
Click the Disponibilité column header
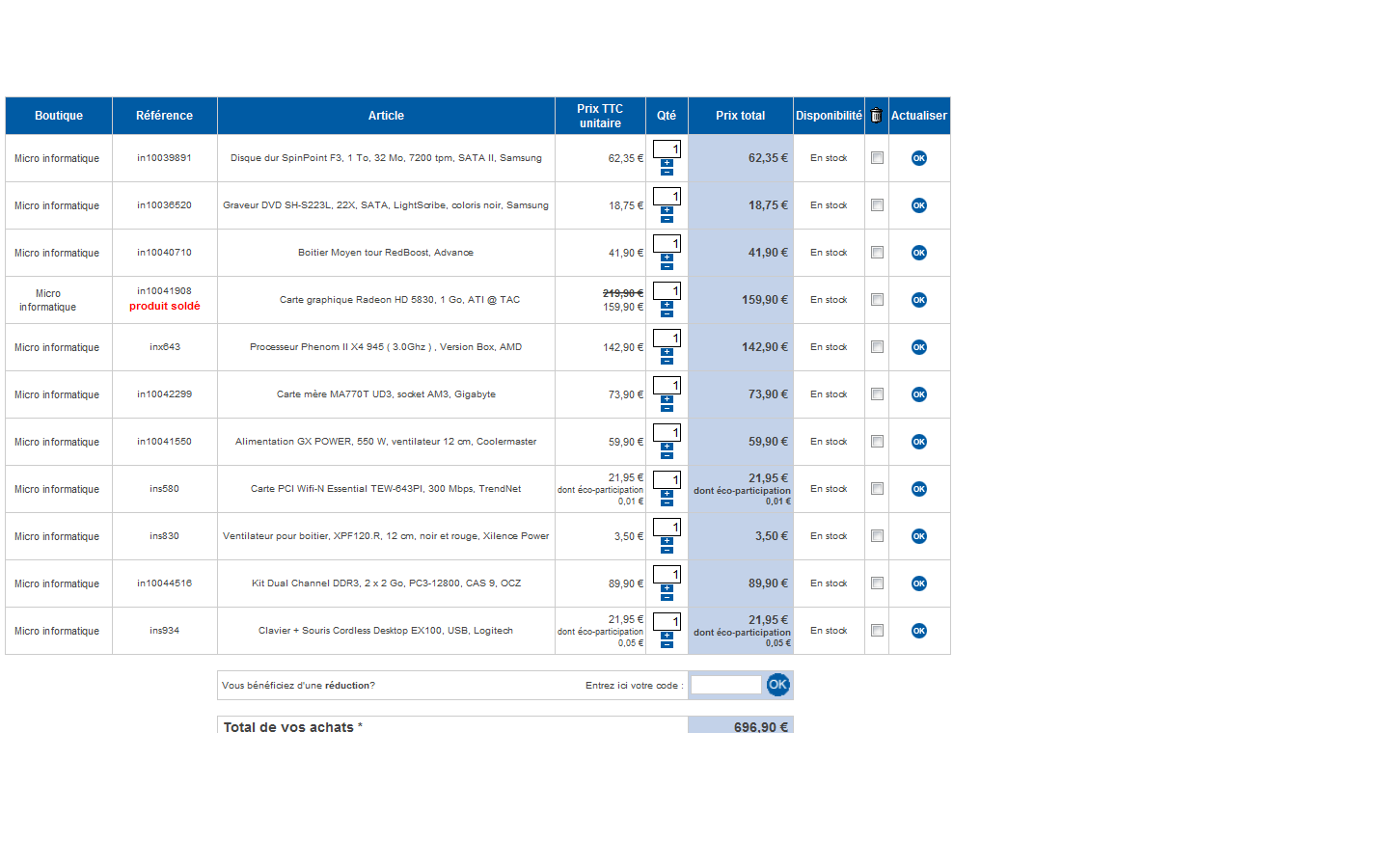[829, 116]
